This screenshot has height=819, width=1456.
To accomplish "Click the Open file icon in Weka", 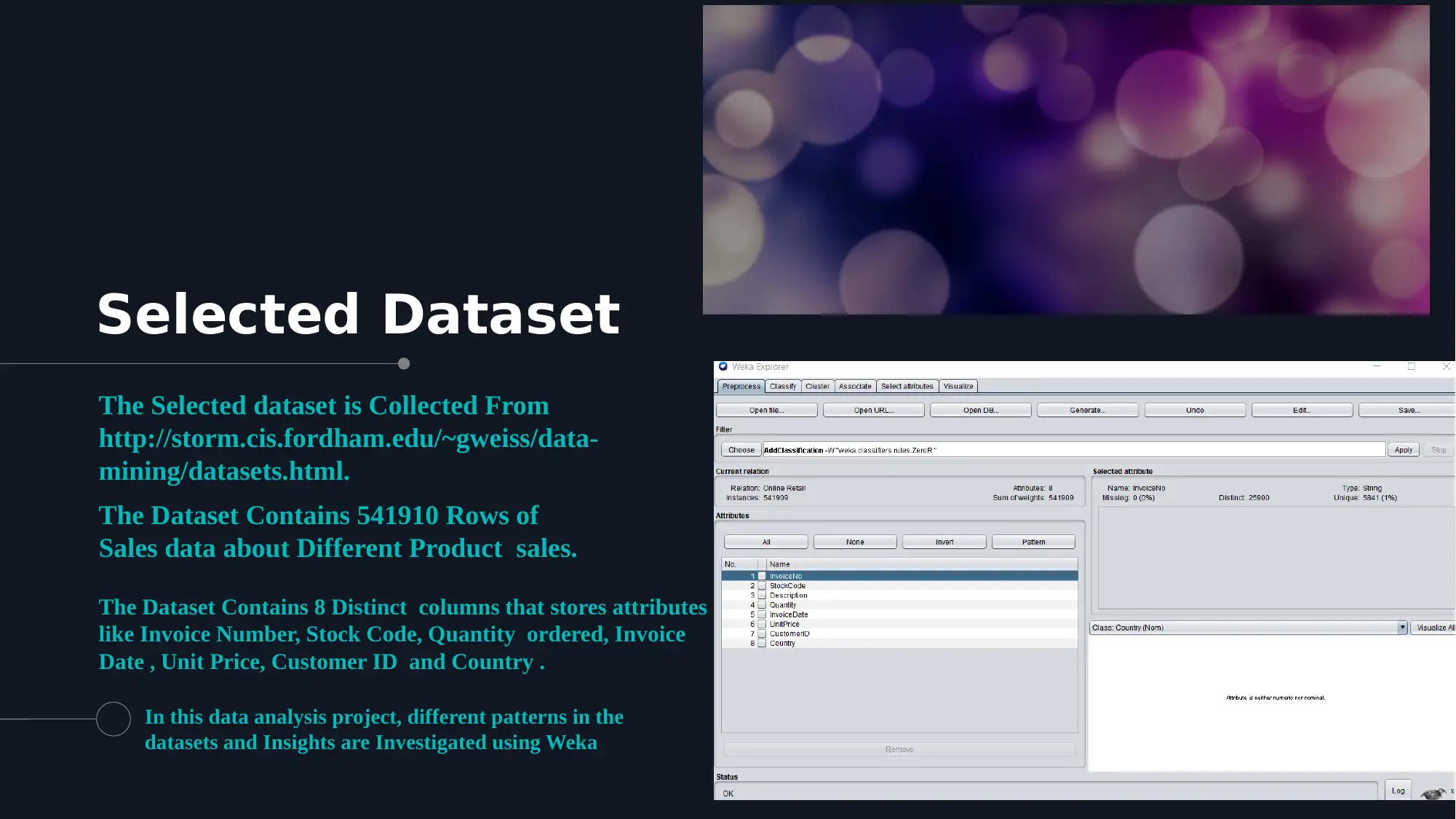I will coord(766,409).
